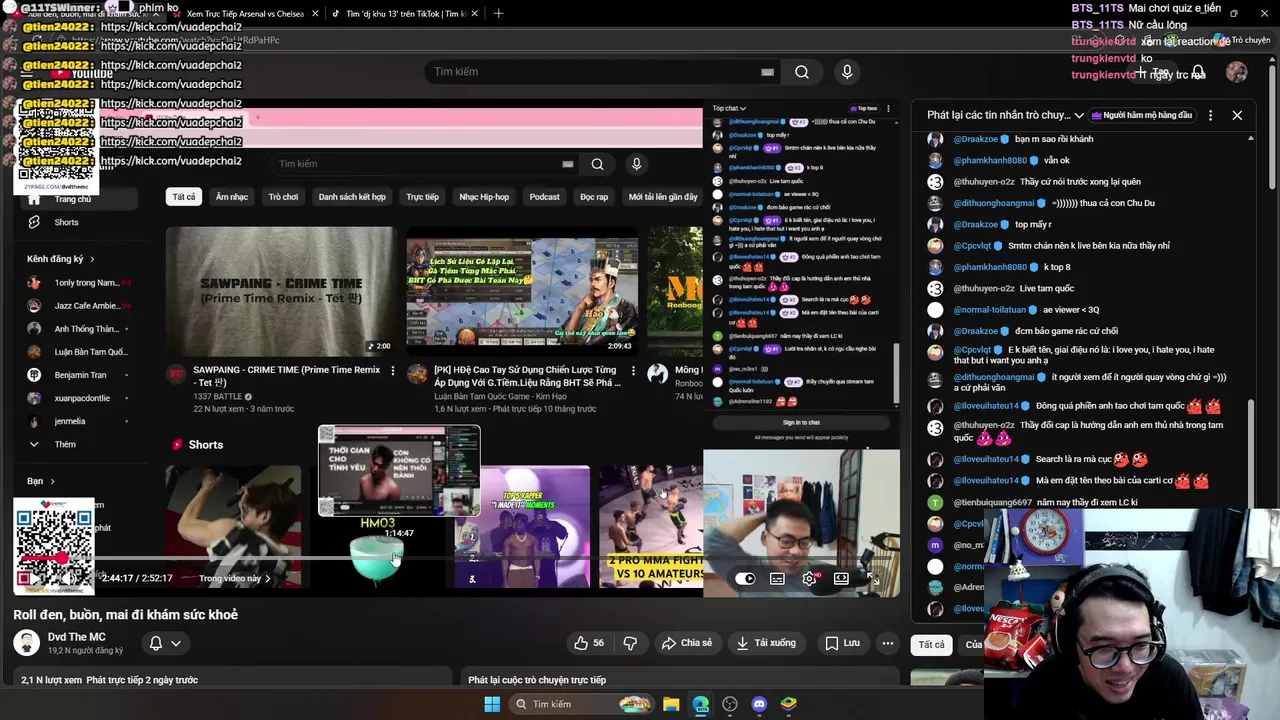Click the three-dot more actions button beside Lưu
Screen dimensions: 1280x720
coord(887,643)
